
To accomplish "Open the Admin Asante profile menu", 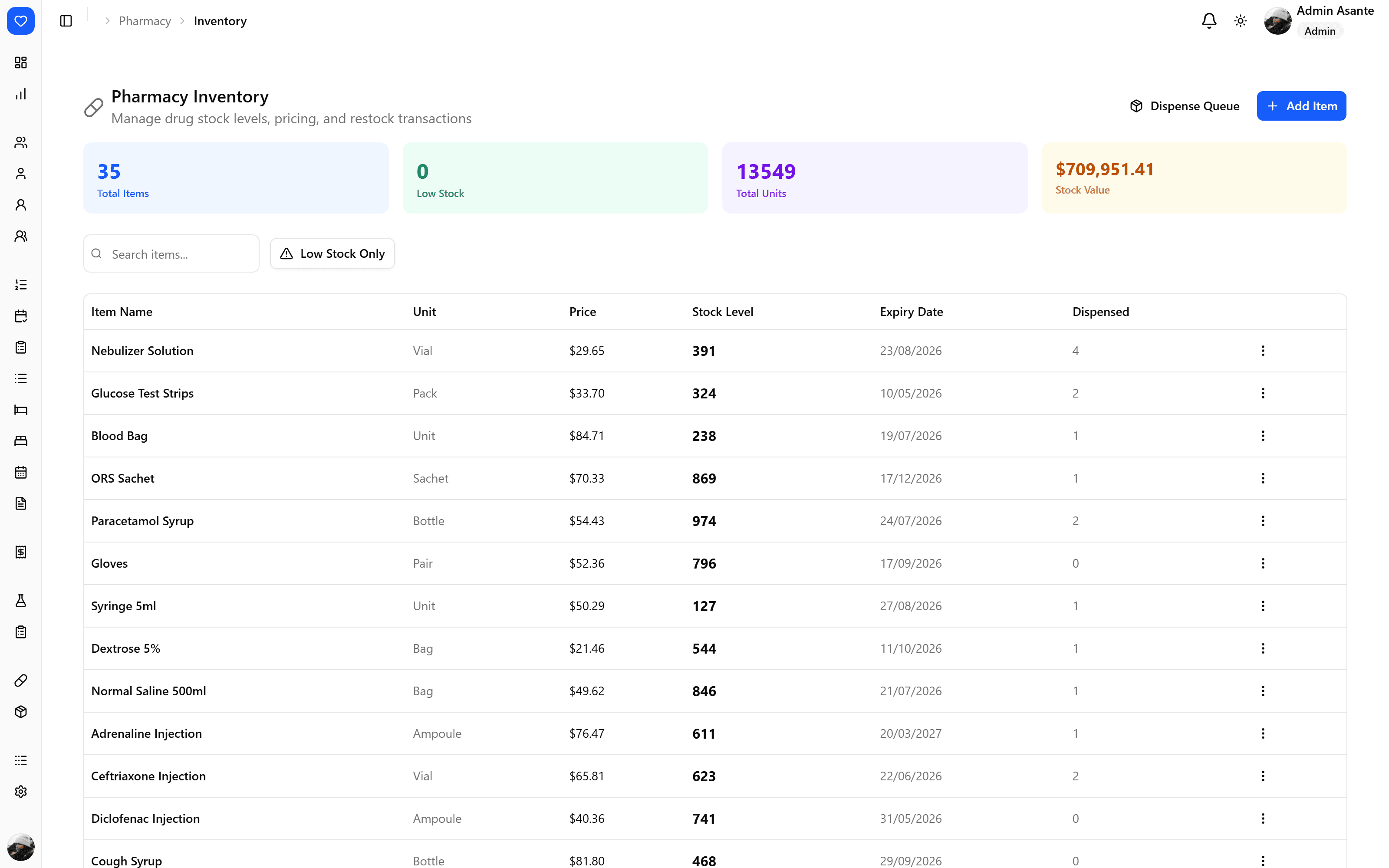I will 1319,21.
